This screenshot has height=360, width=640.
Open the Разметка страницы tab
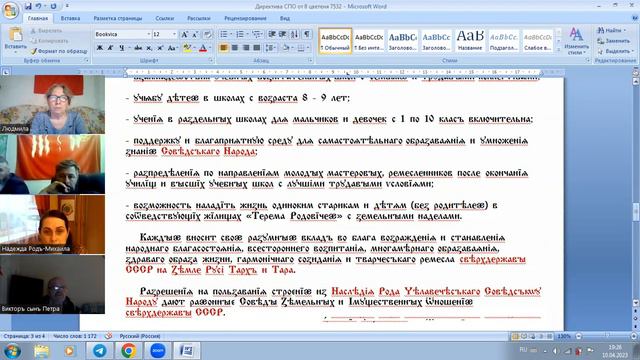pos(118,18)
